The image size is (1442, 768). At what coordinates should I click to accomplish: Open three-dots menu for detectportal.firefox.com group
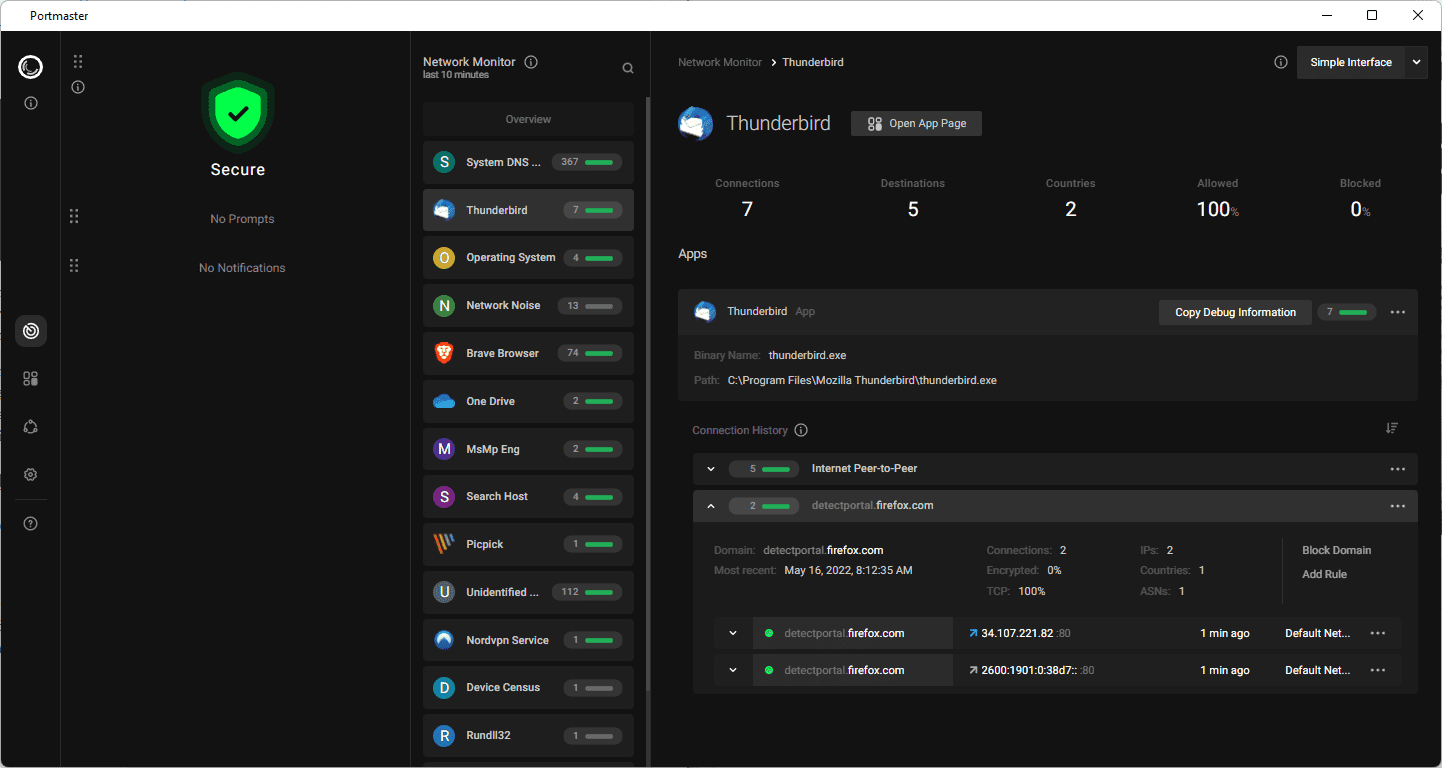click(x=1398, y=506)
